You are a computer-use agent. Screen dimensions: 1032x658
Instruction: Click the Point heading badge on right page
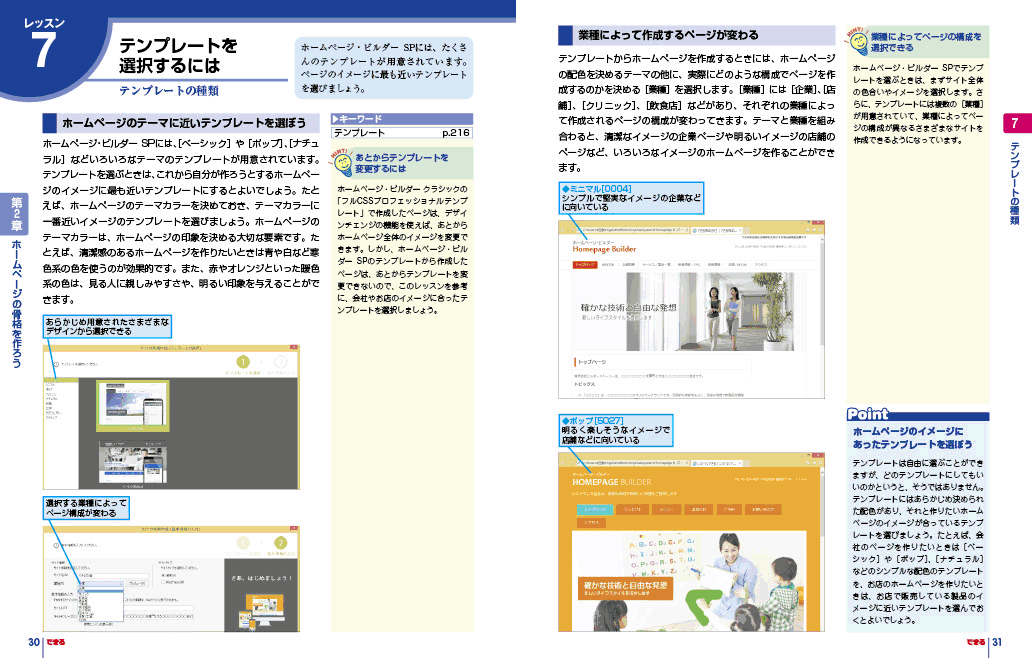pos(867,414)
